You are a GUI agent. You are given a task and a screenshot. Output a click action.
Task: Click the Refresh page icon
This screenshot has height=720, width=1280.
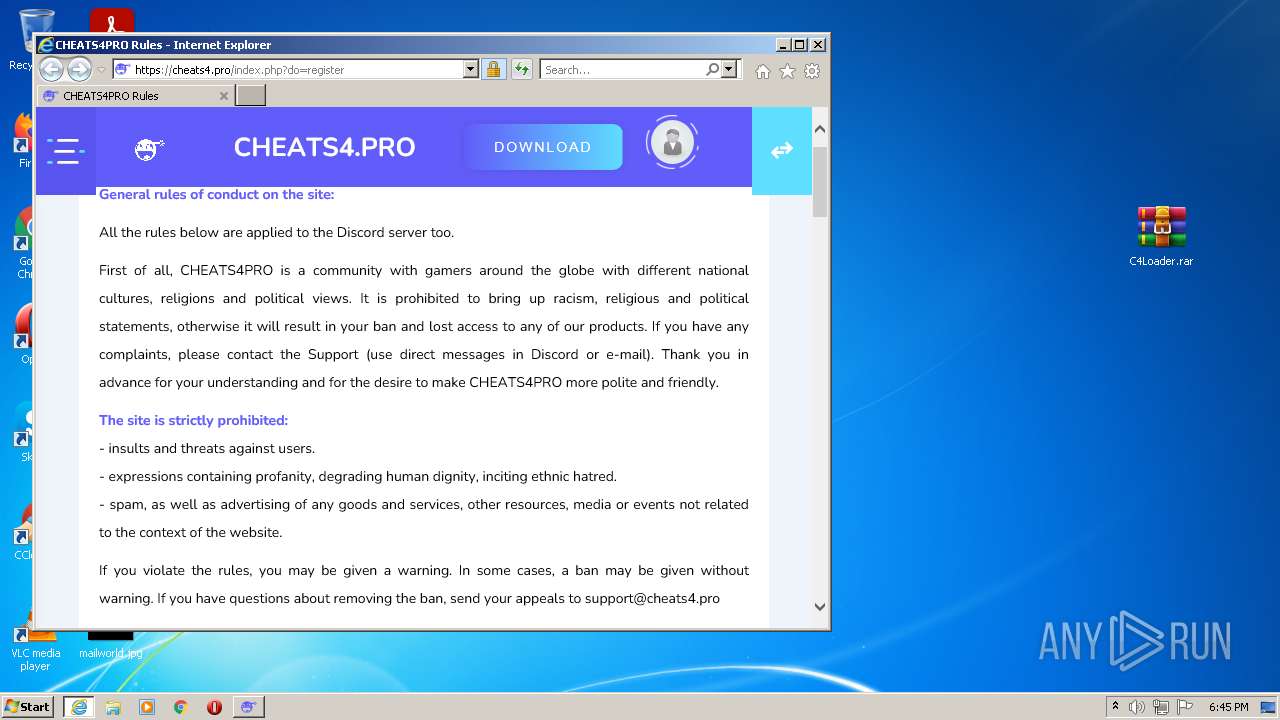tap(521, 69)
